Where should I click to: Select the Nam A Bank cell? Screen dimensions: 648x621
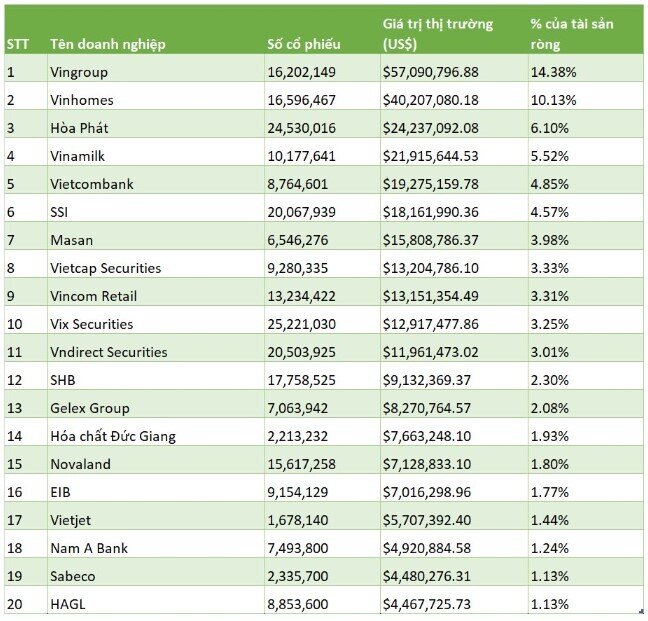(x=156, y=548)
